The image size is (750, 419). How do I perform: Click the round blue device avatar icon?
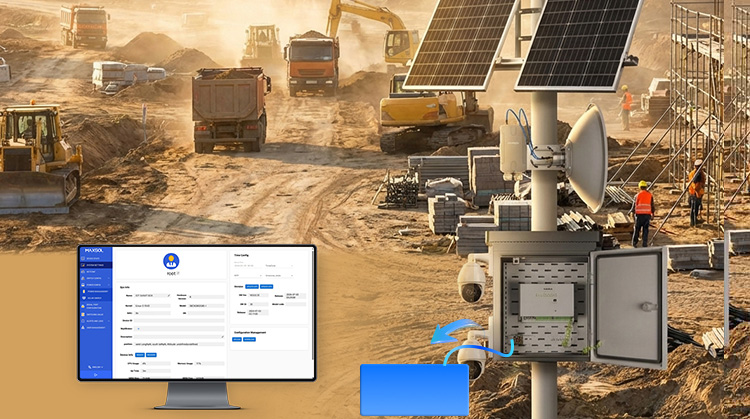(x=171, y=261)
